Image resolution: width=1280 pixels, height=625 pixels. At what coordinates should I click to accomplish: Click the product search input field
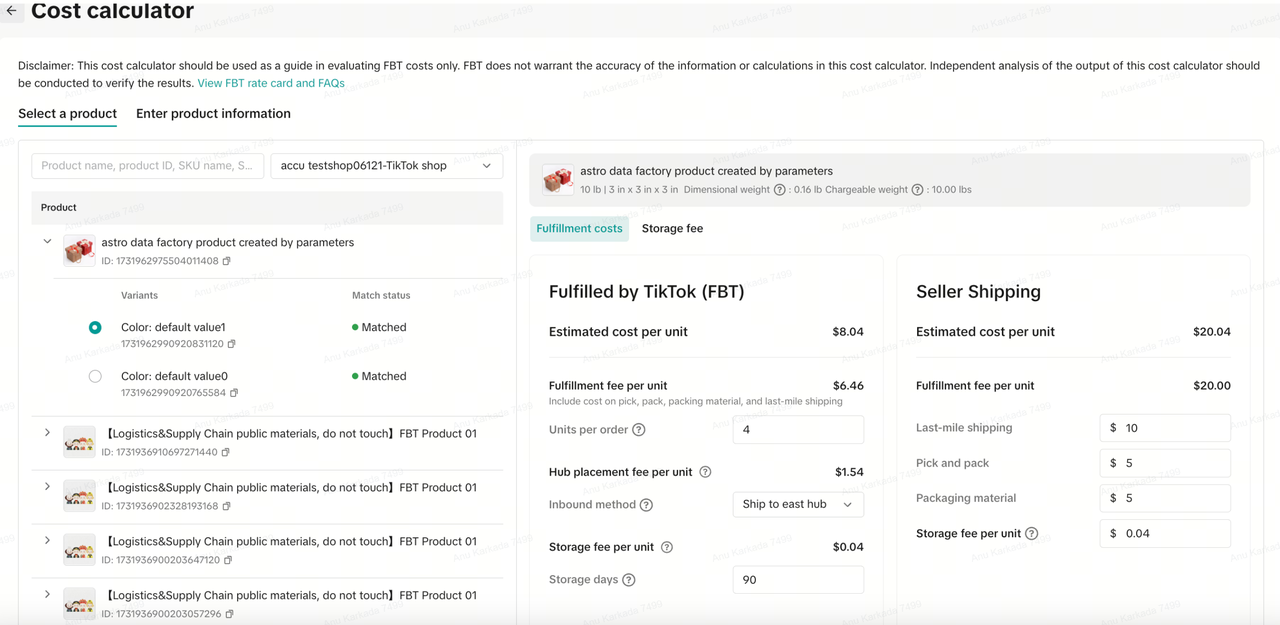(148, 166)
